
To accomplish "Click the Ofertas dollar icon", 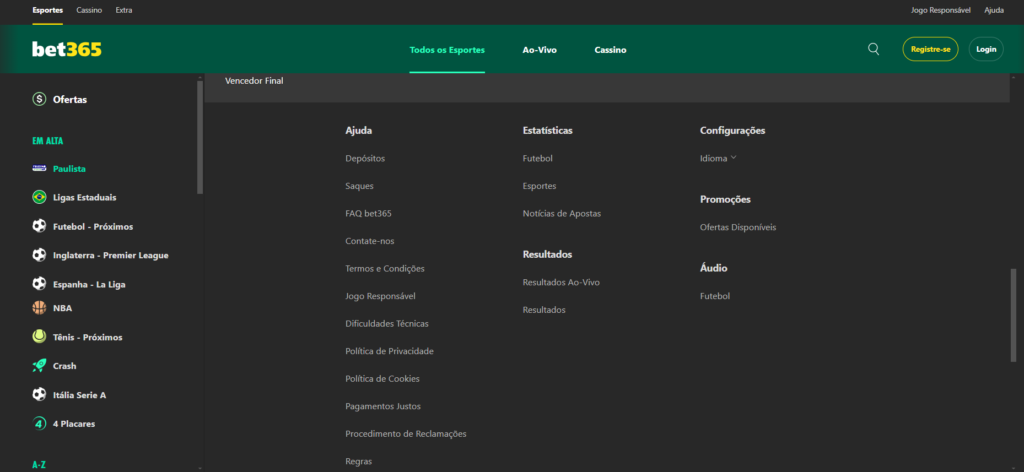I will 39,99.
